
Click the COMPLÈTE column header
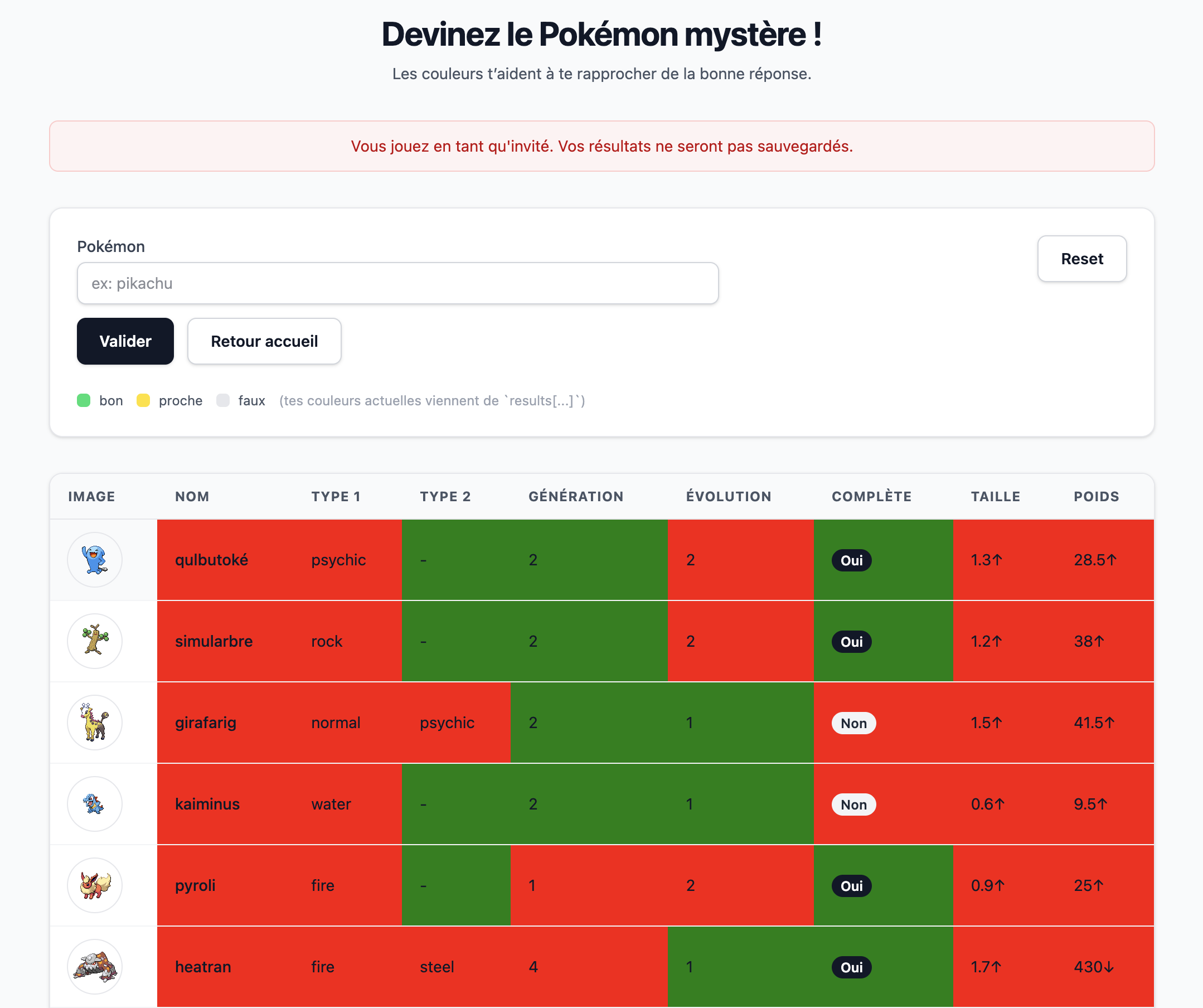[871, 496]
